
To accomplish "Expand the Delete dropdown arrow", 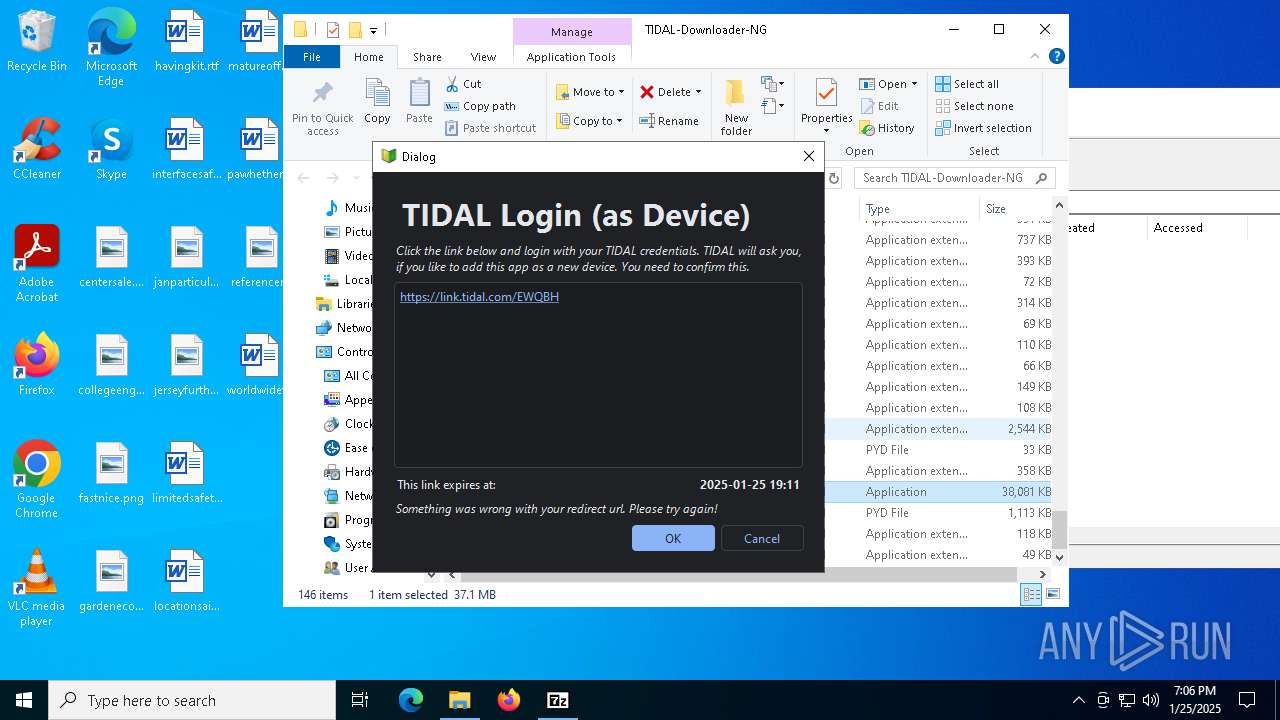I will pyautogui.click(x=698, y=92).
